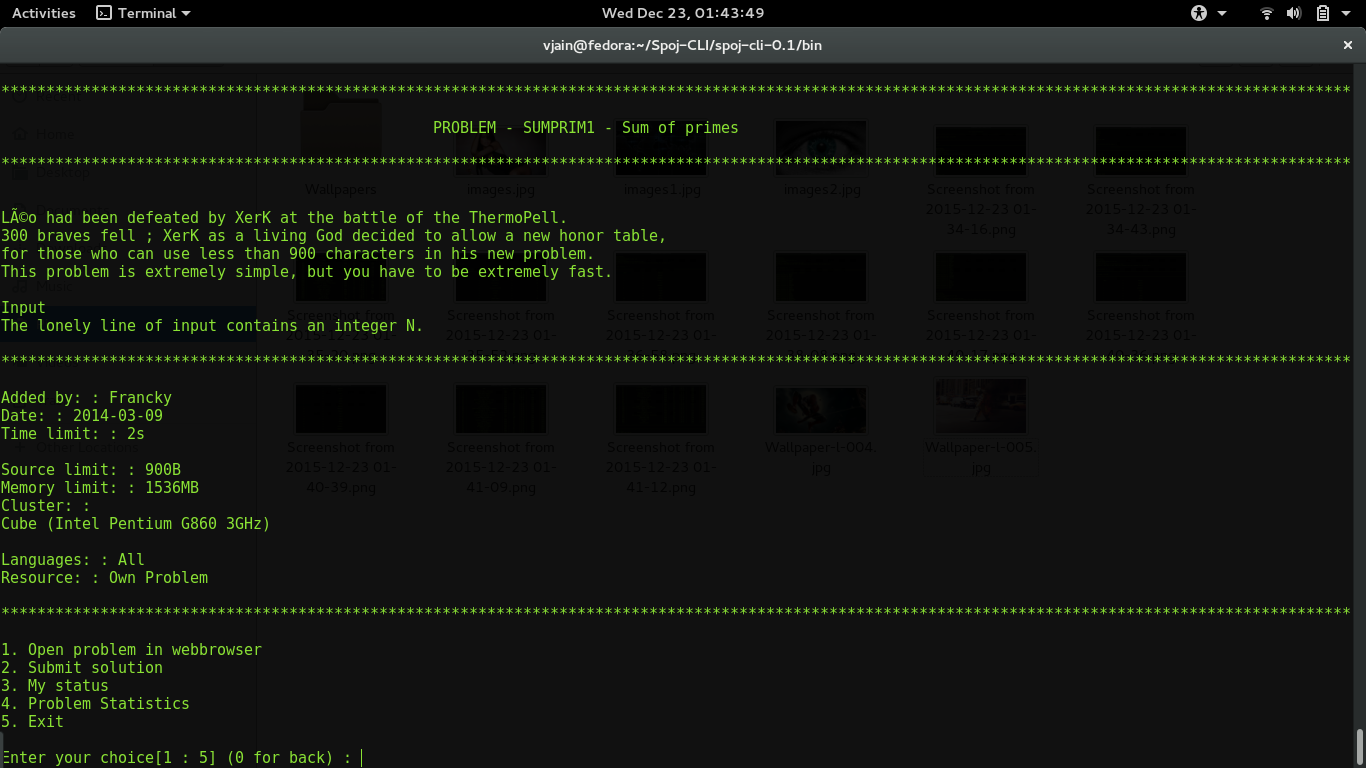This screenshot has height=768, width=1366.
Task: Click the 'less than 900 characters' line
Action: 298,254
